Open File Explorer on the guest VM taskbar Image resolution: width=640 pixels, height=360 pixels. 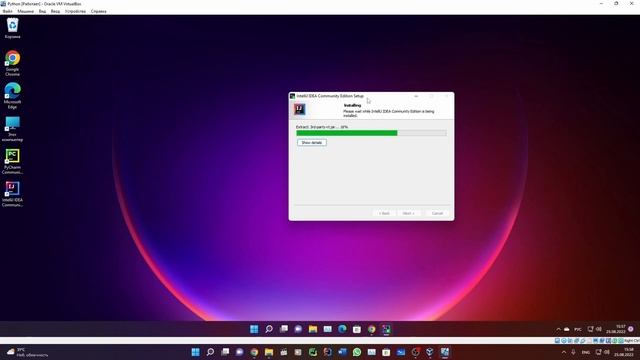(313, 329)
